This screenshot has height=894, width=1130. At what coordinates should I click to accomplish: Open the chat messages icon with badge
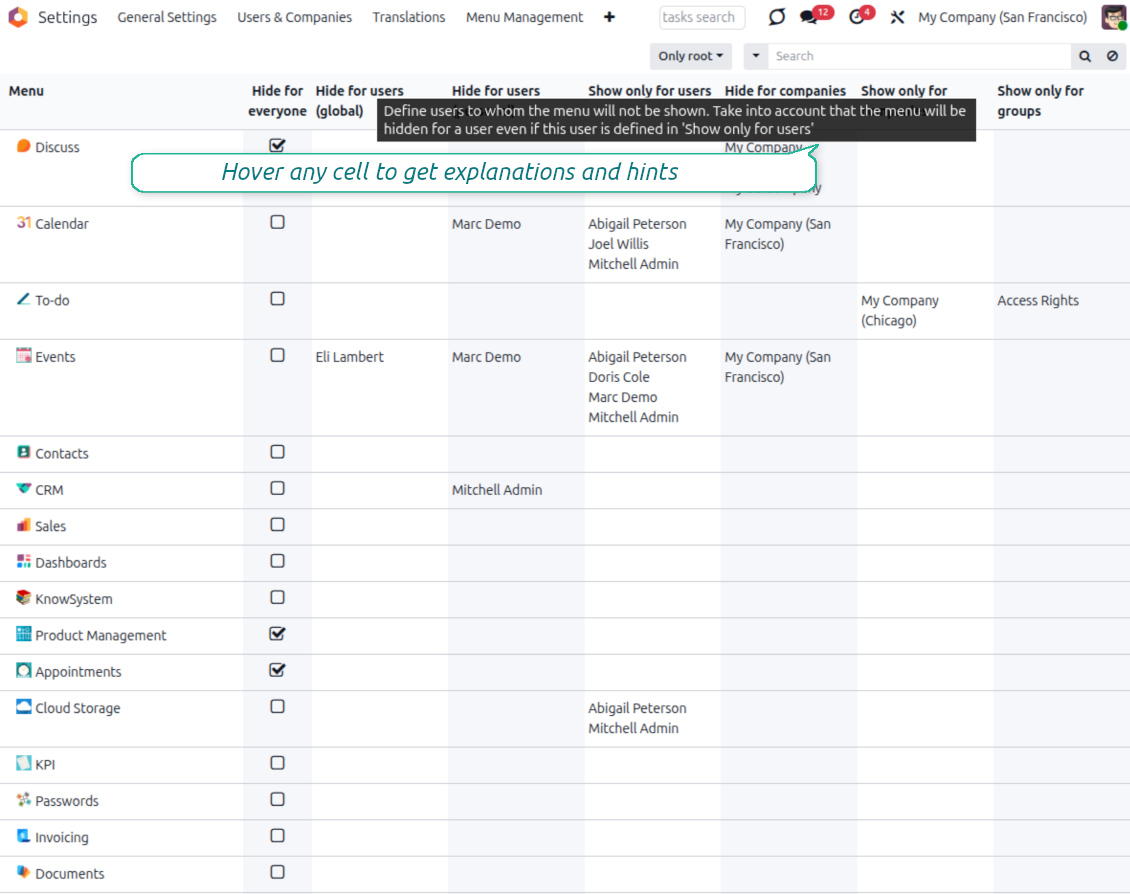tap(810, 17)
